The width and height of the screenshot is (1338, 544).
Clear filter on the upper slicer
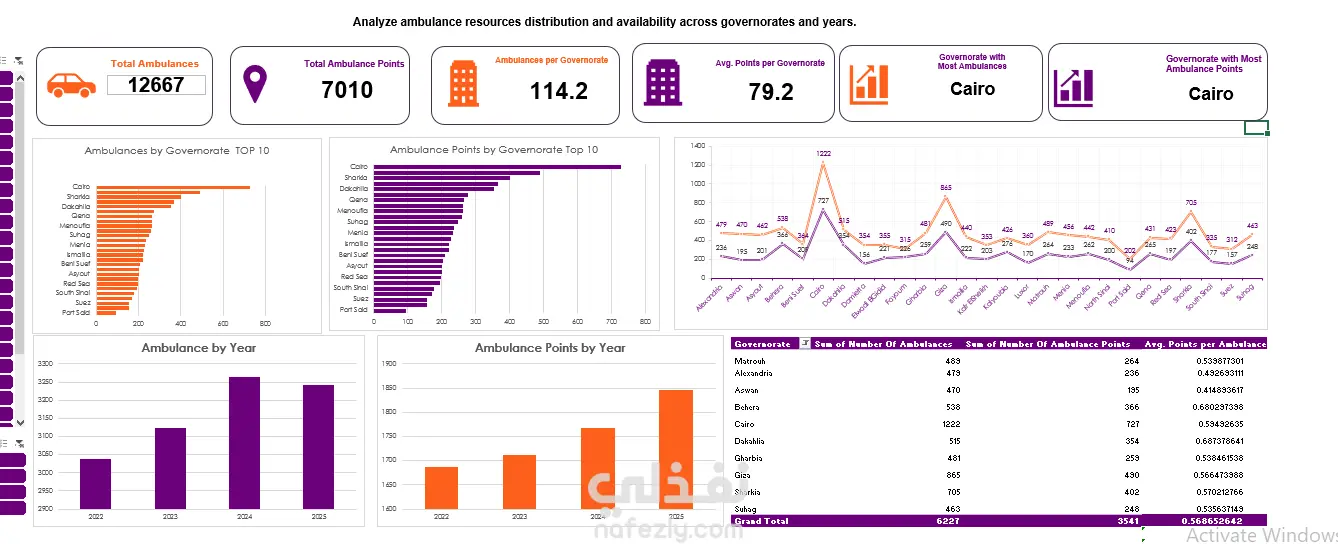(18, 61)
